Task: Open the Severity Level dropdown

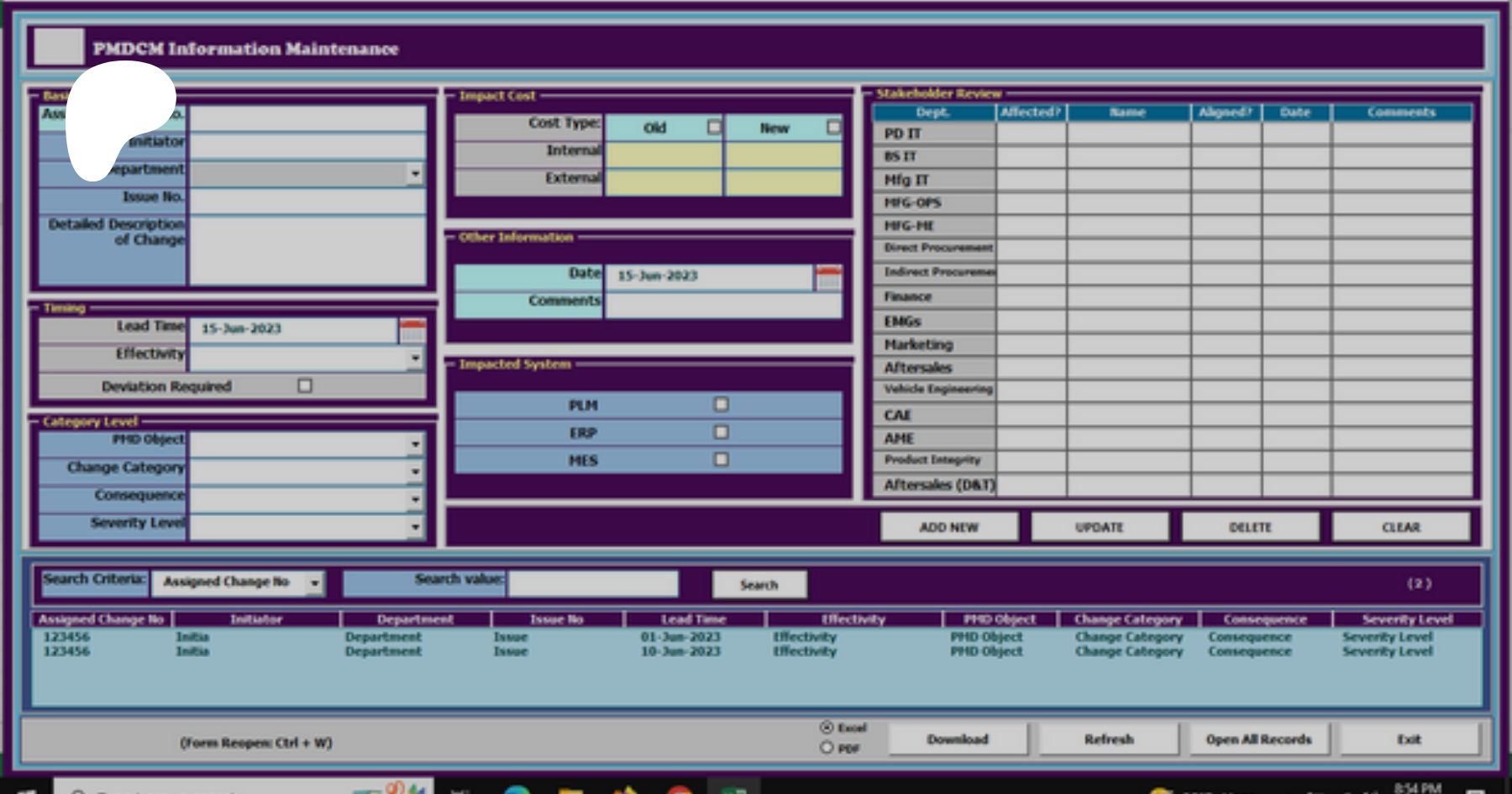Action: (415, 528)
